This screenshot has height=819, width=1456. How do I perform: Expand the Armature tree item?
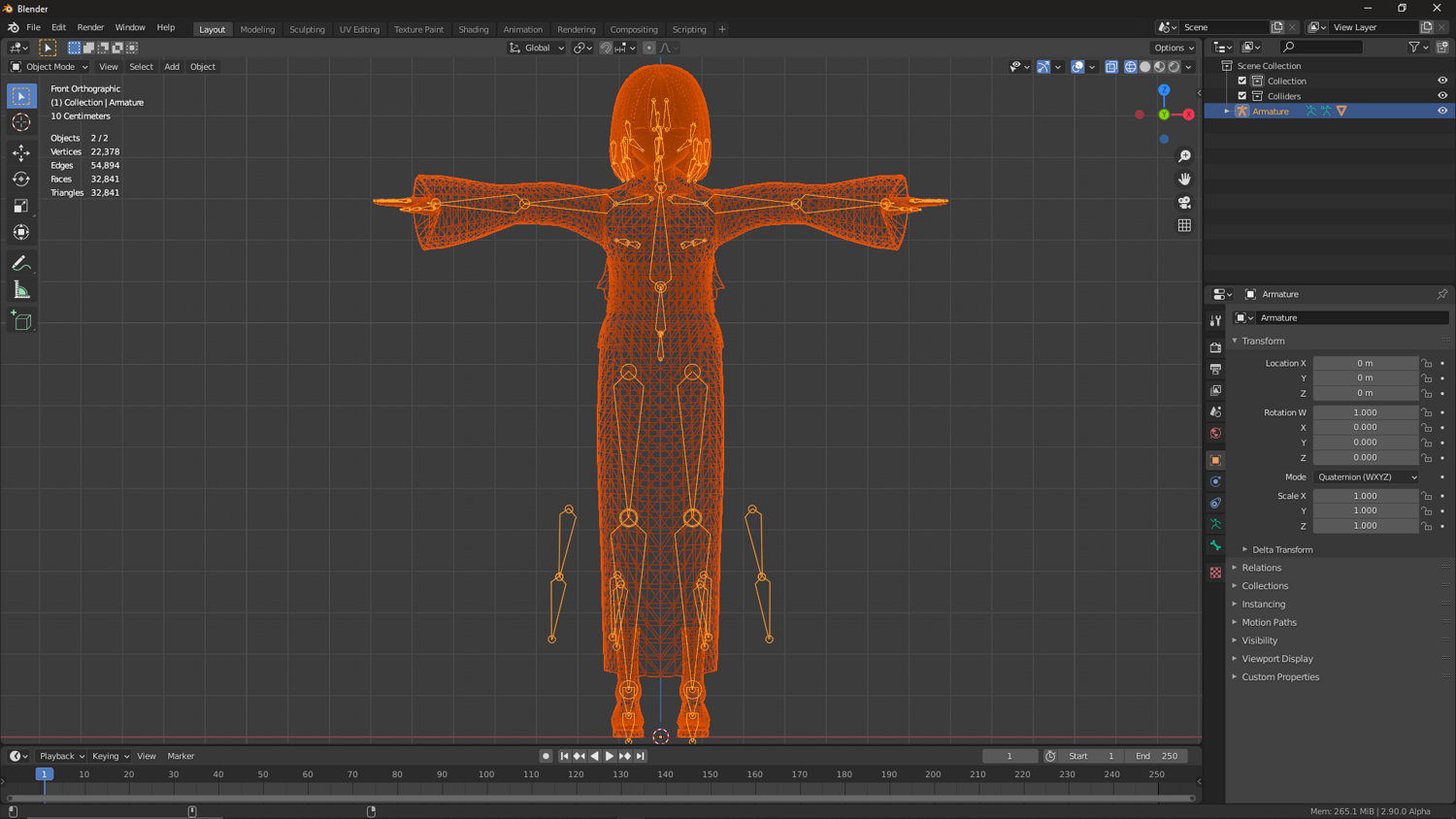(1227, 111)
